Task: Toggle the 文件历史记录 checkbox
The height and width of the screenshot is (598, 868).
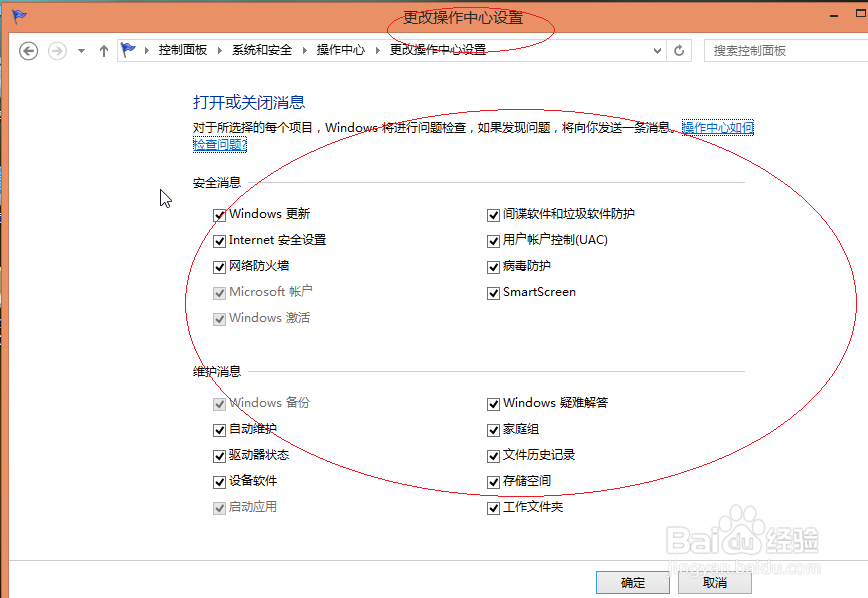Action: [x=493, y=456]
